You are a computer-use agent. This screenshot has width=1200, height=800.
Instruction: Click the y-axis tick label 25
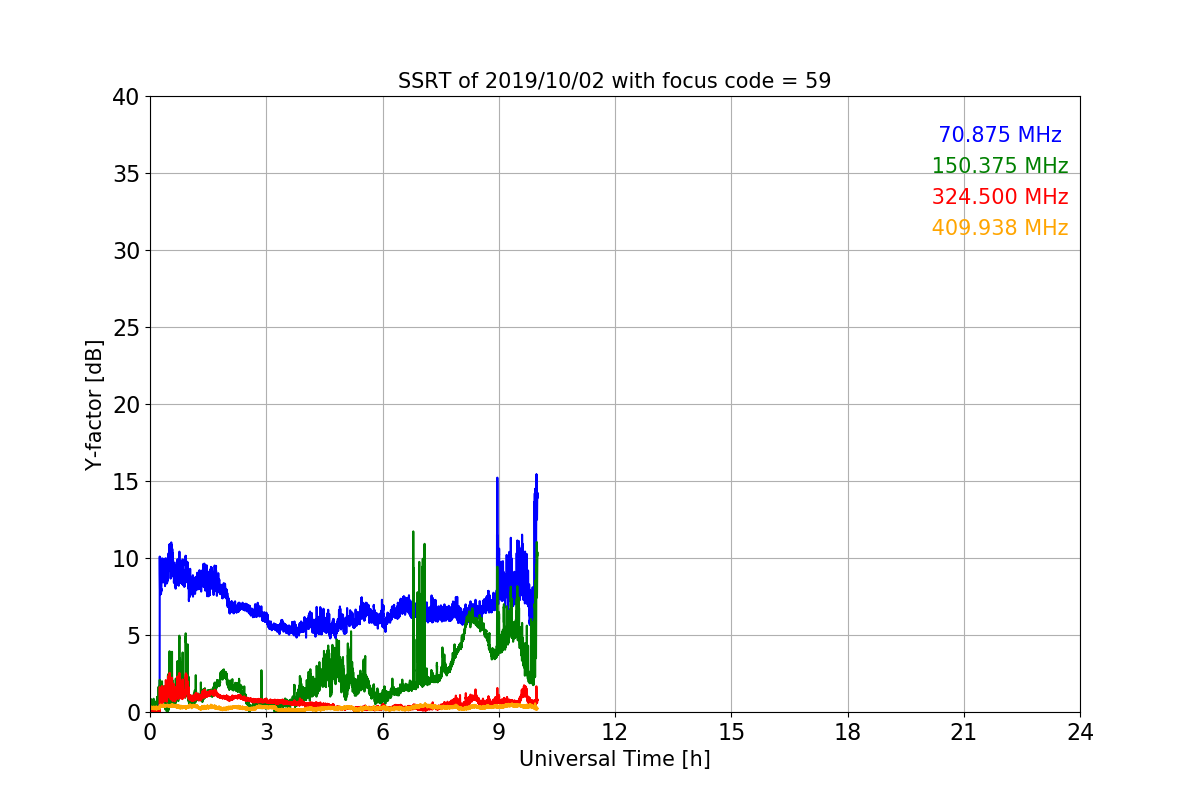(x=125, y=328)
